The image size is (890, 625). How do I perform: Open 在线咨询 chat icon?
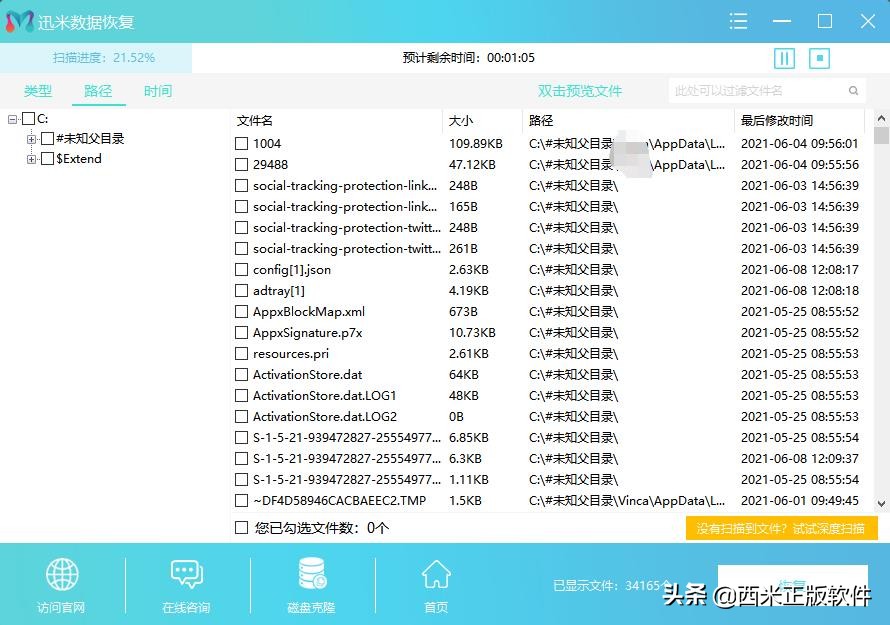[186, 574]
